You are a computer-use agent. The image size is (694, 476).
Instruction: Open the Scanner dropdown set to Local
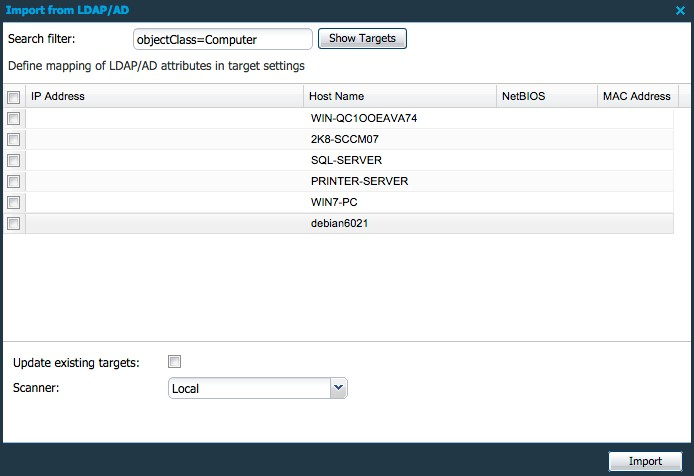tap(258, 388)
